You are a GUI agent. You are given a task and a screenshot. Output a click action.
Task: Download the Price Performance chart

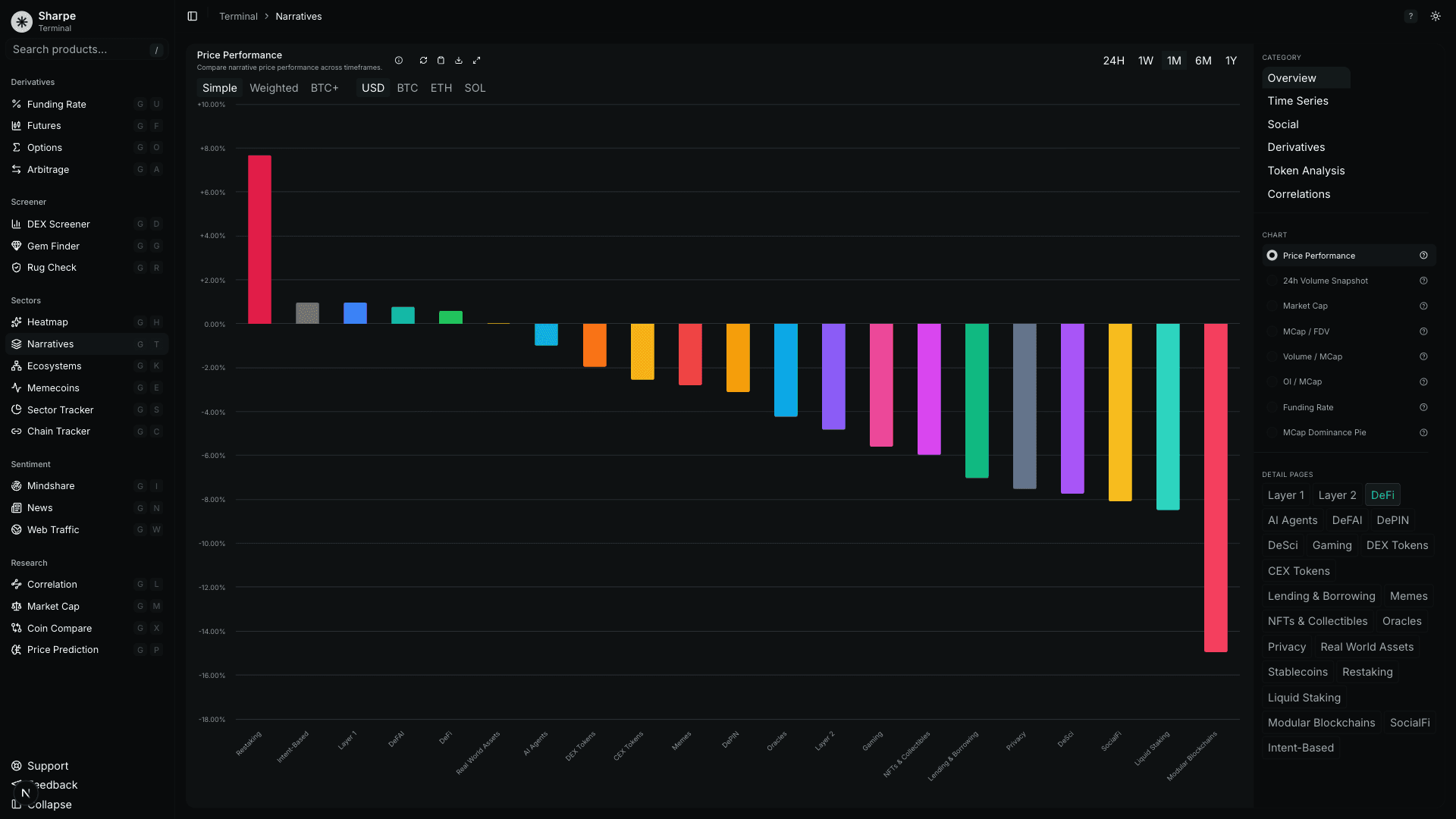pyautogui.click(x=458, y=60)
